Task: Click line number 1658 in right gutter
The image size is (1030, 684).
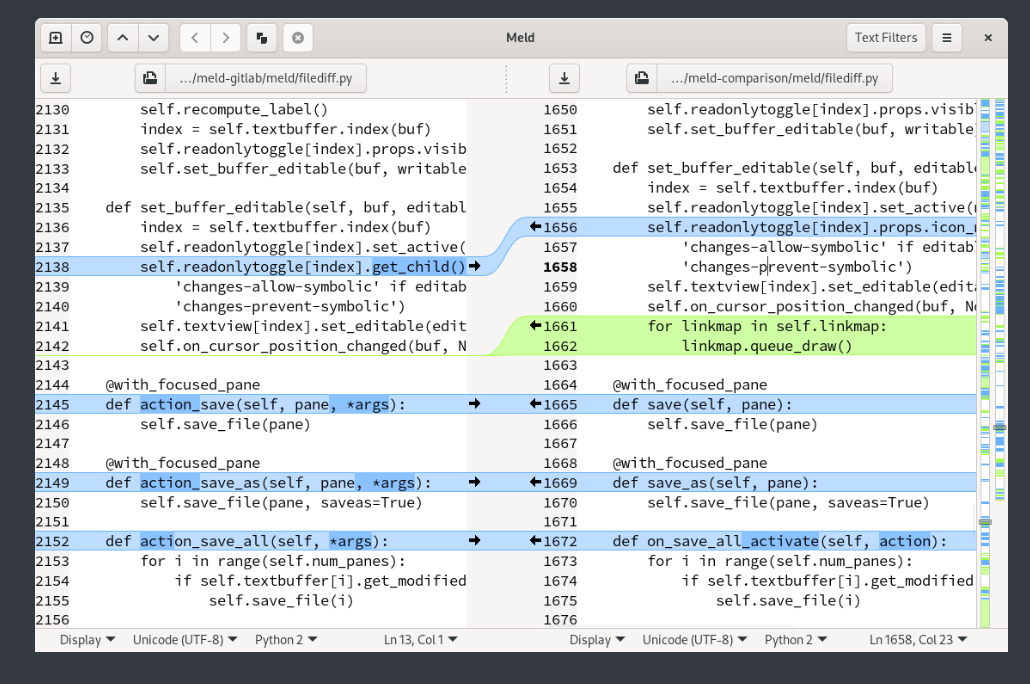Action: (560, 267)
